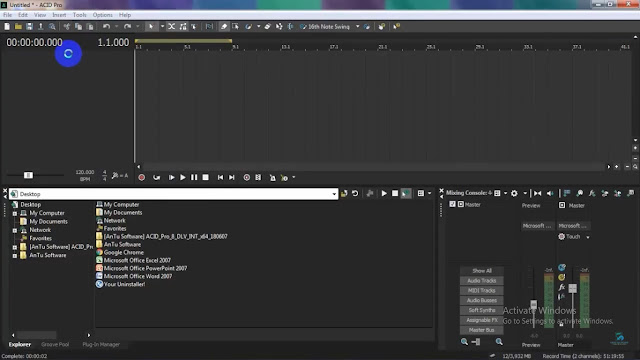Zoom in with right magnifier in Mixing Console

pos(499,342)
